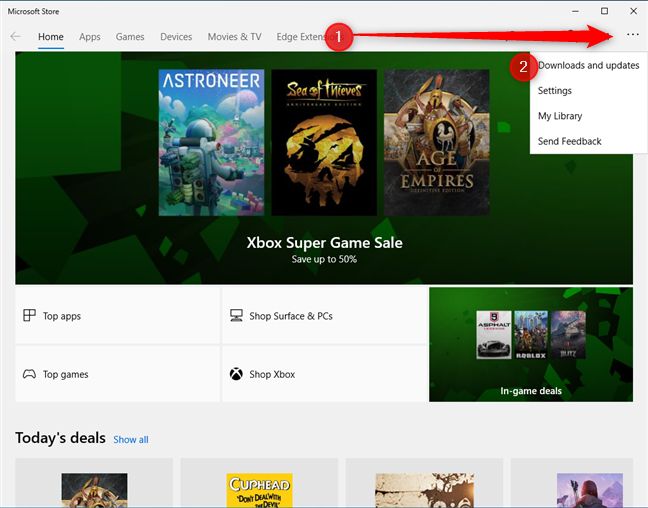Choose Downloads and updates from menu
648x508 pixels.
(x=588, y=65)
